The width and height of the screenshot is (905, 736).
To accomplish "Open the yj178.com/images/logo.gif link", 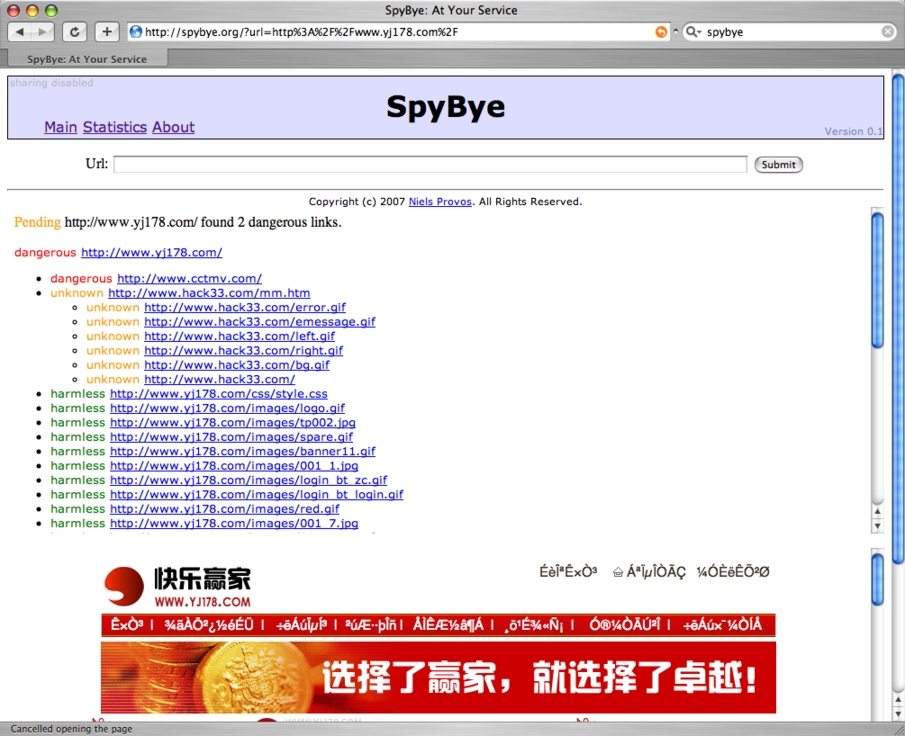I will pos(227,408).
